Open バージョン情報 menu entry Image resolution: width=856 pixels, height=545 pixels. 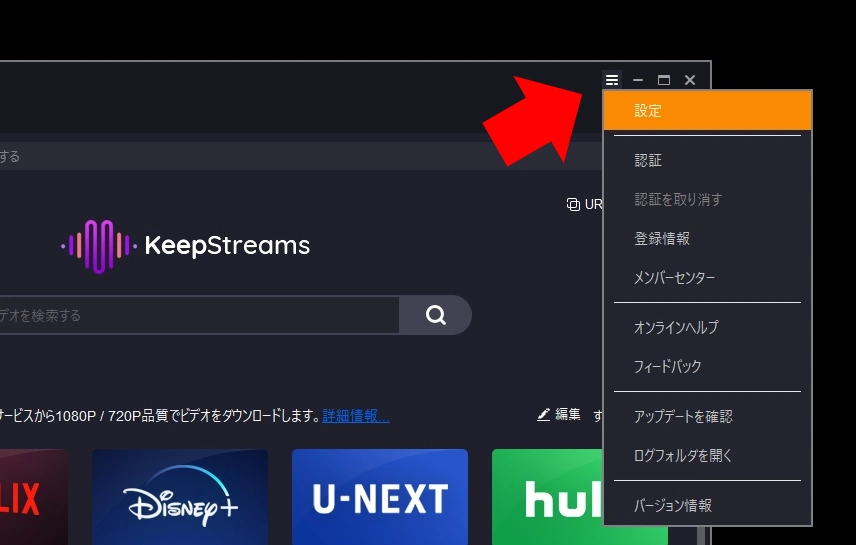pyautogui.click(x=673, y=505)
